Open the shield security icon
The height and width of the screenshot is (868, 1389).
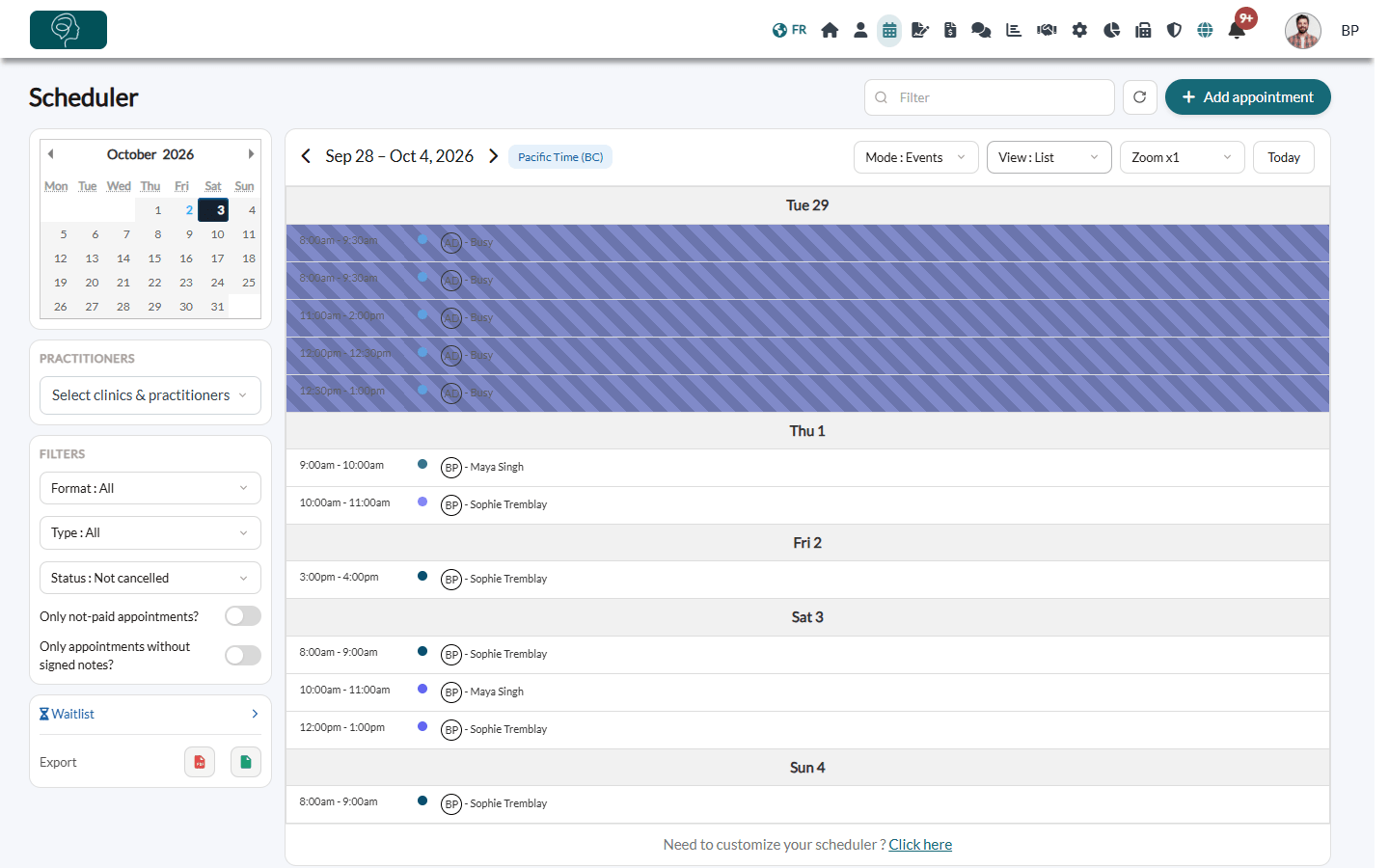tap(1174, 30)
